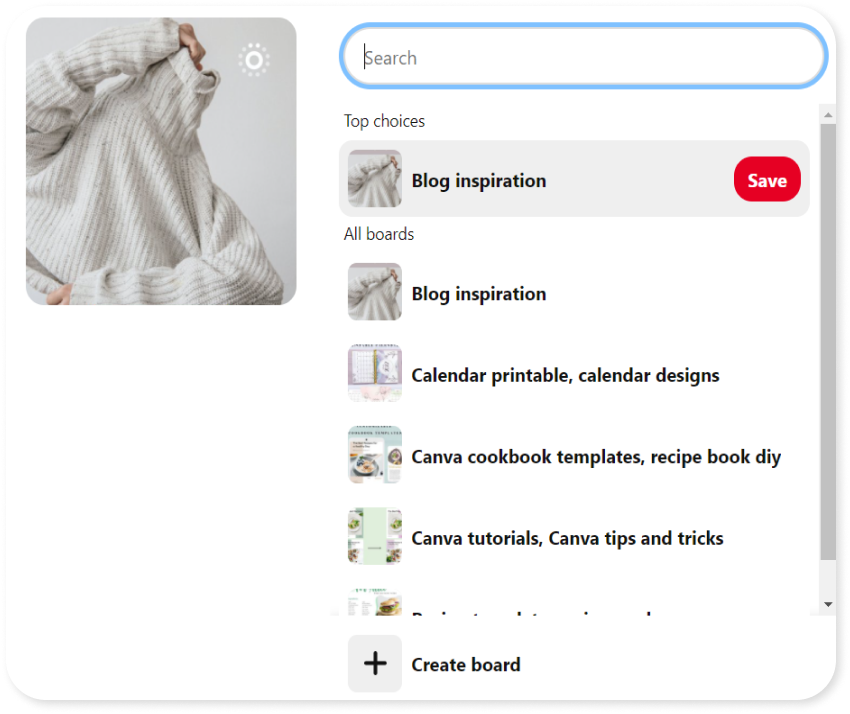Click the board list scrollbar thumb

828,342
